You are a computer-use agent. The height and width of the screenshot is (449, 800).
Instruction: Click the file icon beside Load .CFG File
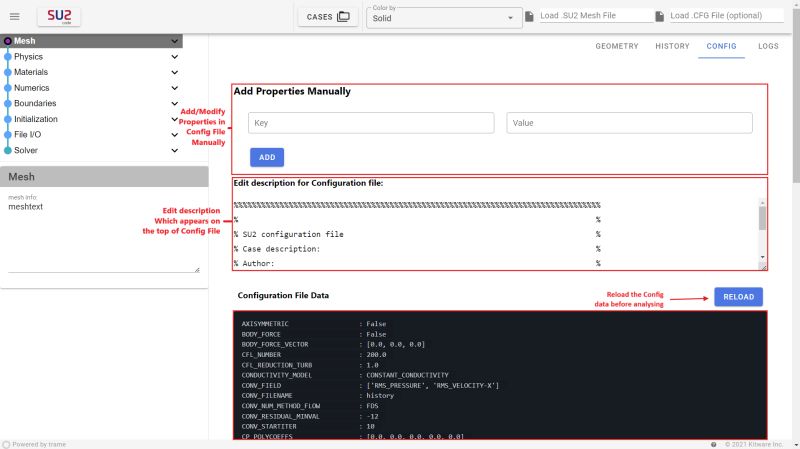pos(659,16)
